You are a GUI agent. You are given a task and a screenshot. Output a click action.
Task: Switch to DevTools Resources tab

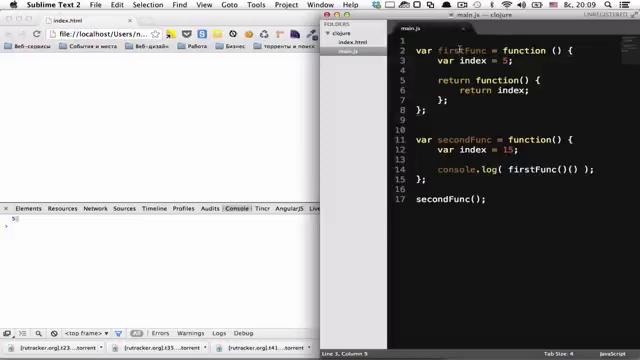coord(62,209)
